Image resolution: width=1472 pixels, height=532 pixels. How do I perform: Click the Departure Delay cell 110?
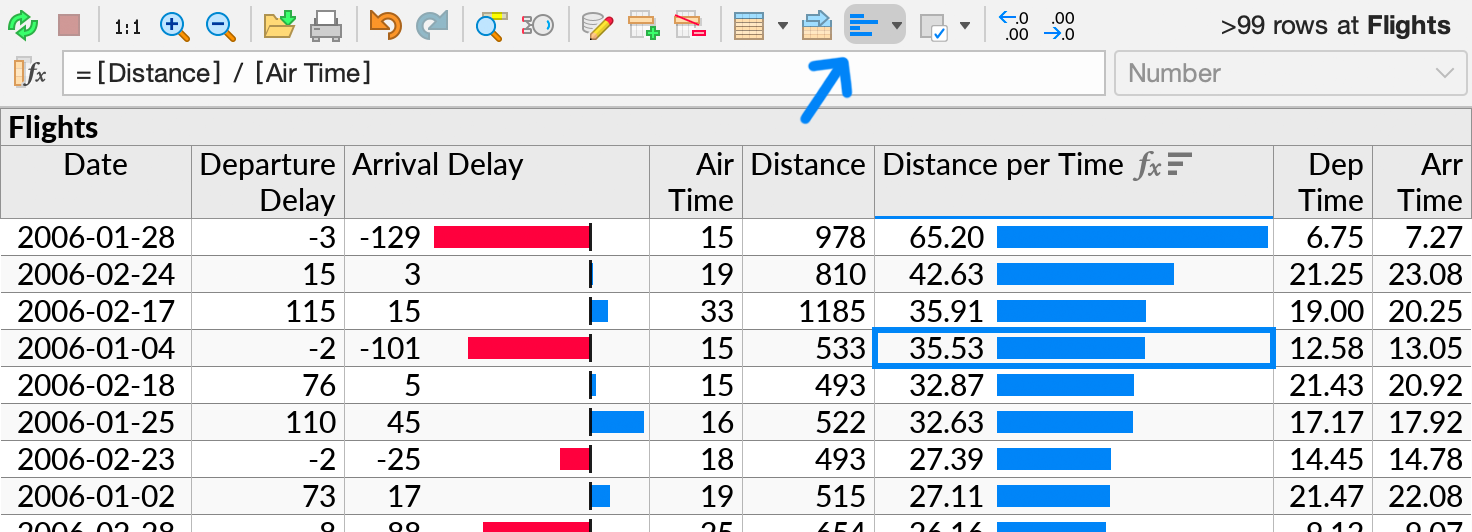[x=268, y=422]
